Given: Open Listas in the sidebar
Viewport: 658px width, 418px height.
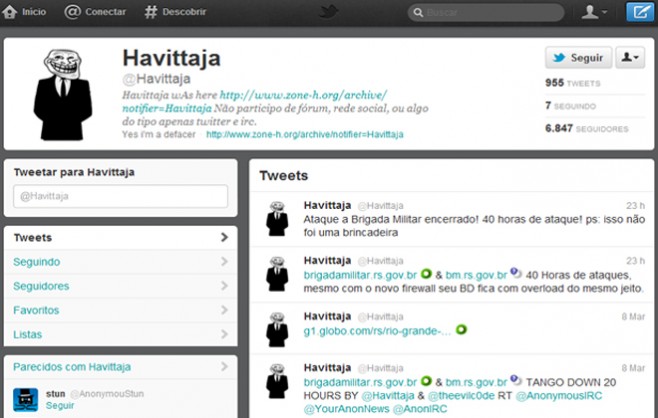Looking at the screenshot, I should 28,334.
